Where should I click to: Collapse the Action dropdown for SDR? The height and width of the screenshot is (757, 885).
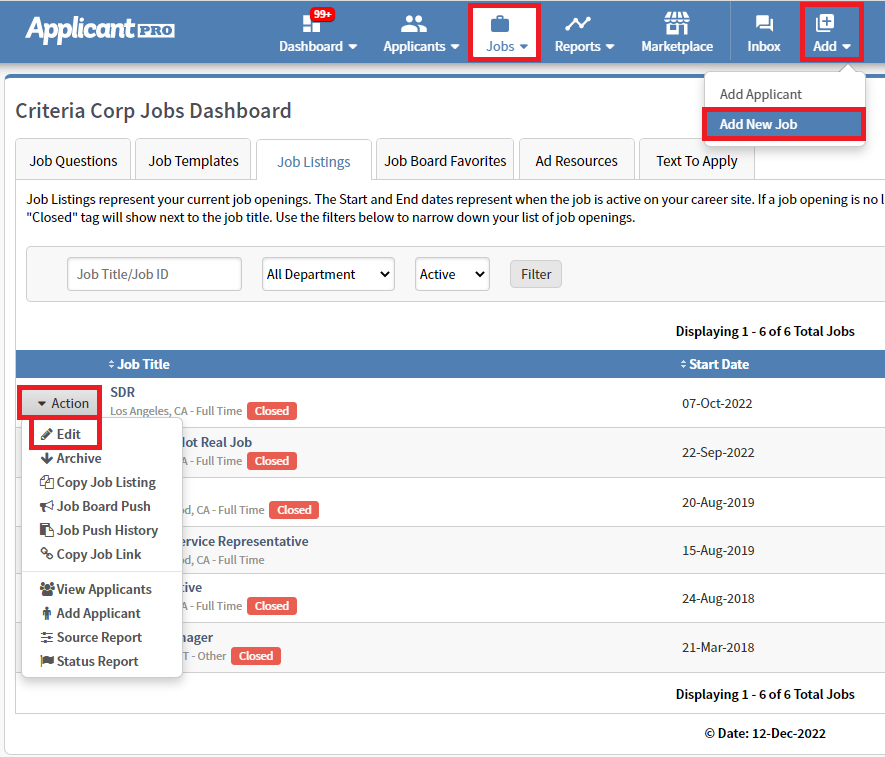pyautogui.click(x=61, y=403)
